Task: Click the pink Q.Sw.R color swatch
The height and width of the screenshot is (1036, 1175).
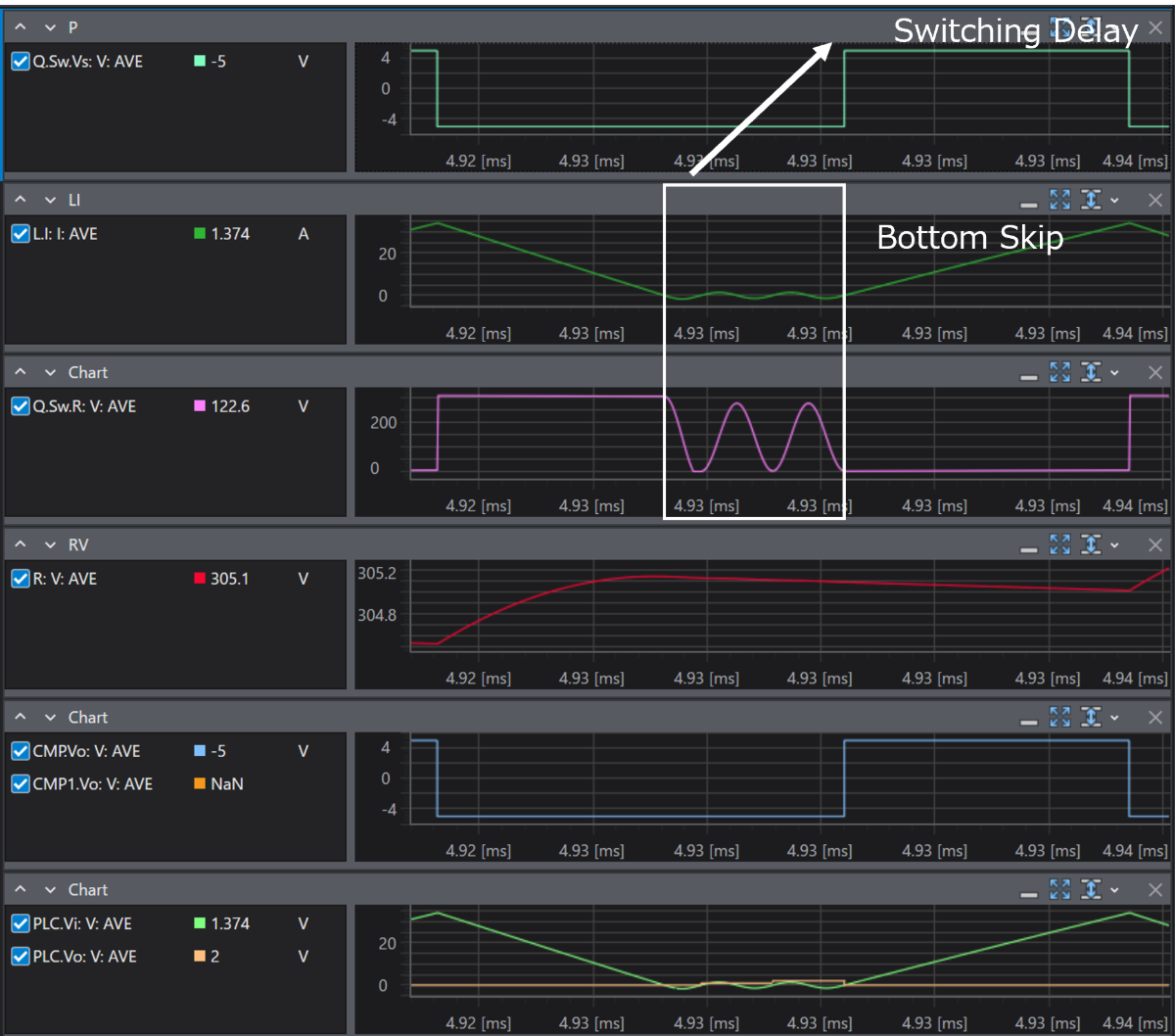Action: (200, 406)
